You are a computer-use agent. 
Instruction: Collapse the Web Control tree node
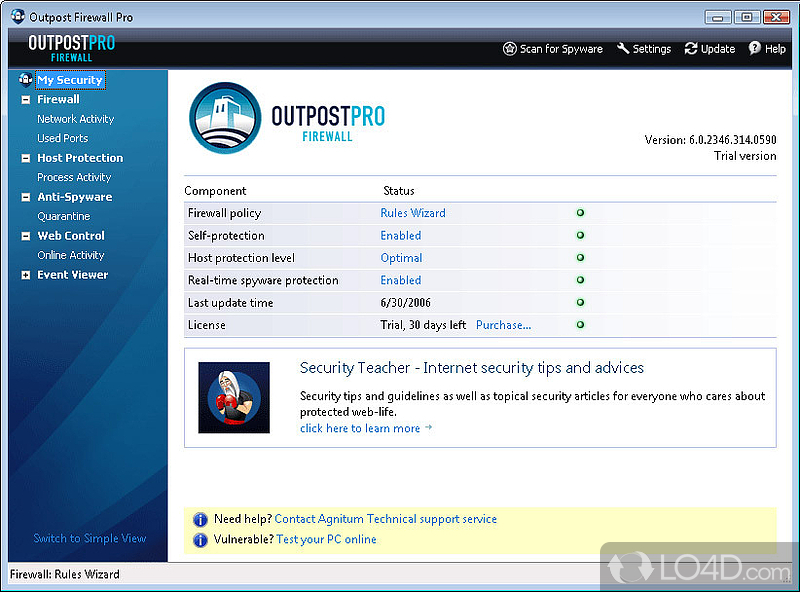click(x=26, y=236)
